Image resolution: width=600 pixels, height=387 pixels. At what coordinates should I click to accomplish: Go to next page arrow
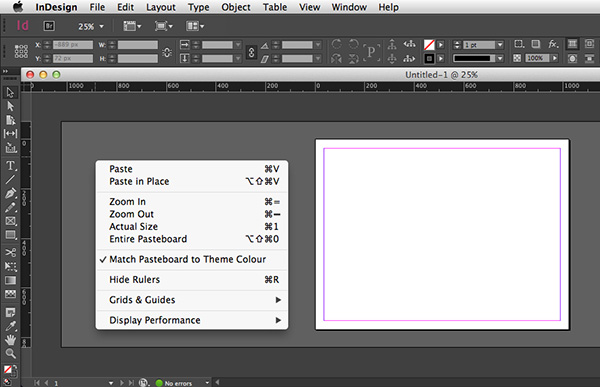click(x=122, y=383)
